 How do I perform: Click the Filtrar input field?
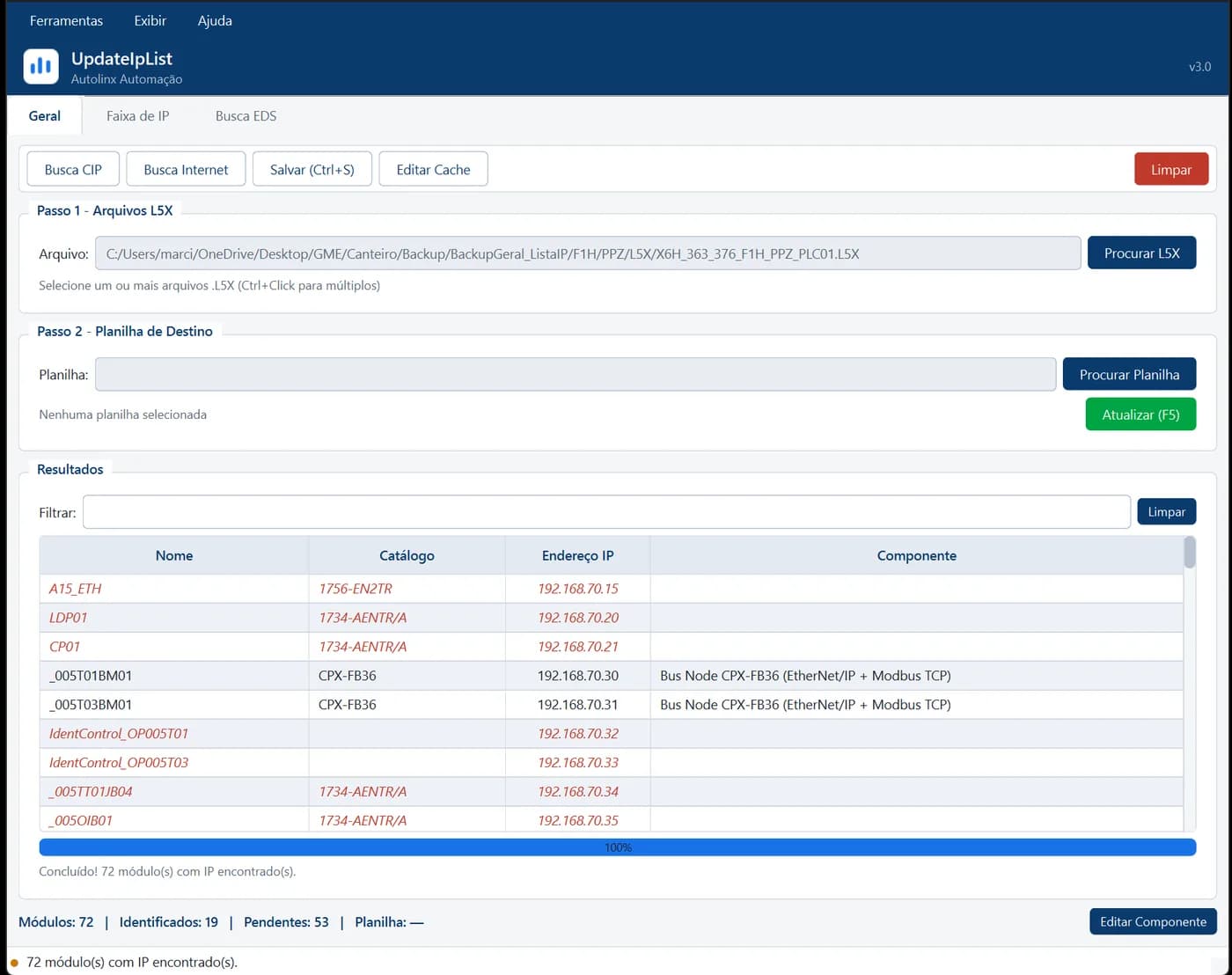pos(606,512)
